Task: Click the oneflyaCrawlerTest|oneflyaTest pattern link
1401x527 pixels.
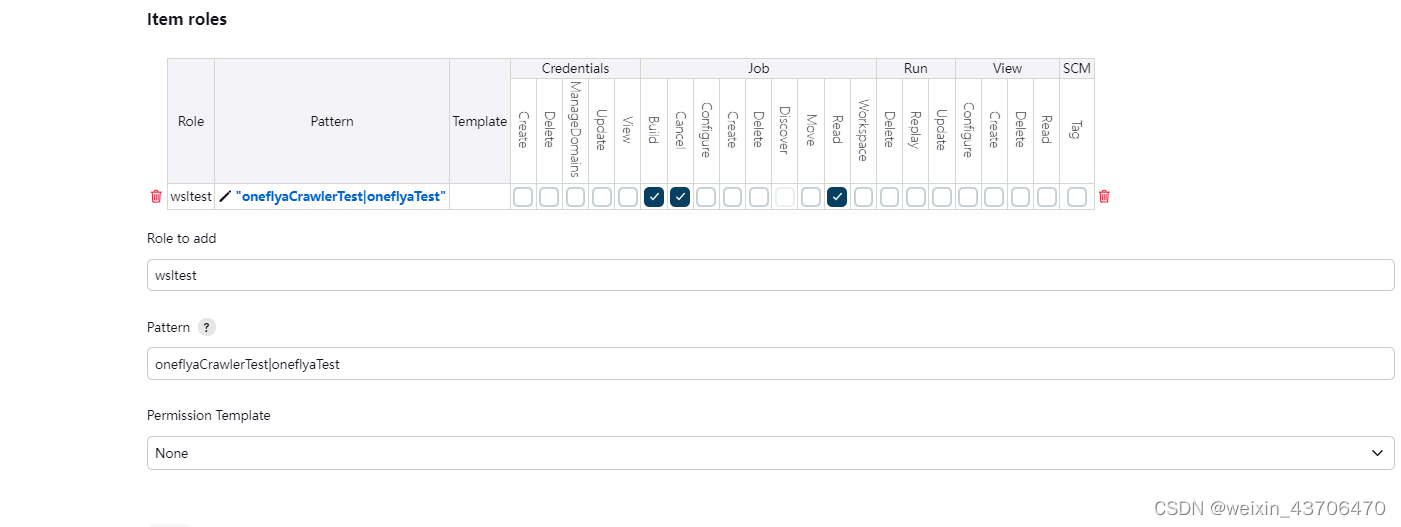Action: 341,197
